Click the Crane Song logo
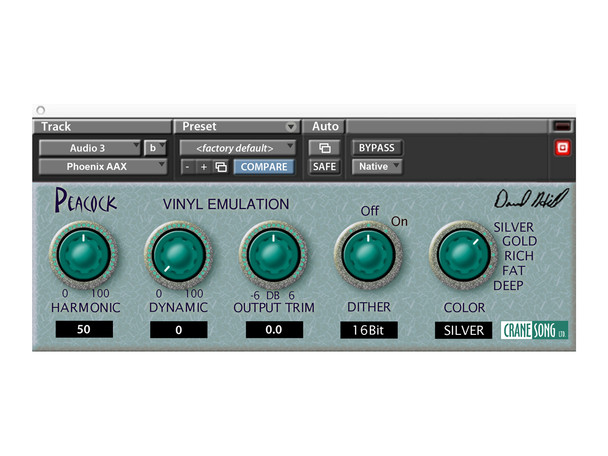Image resolution: width=608 pixels, height=456 pixels. [534, 330]
